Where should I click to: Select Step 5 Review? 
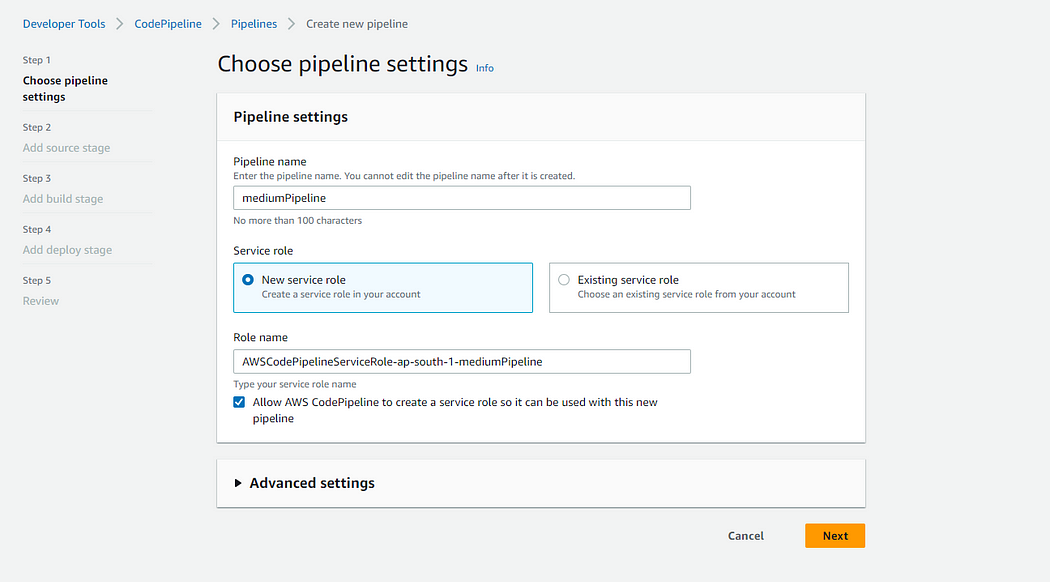(41, 301)
